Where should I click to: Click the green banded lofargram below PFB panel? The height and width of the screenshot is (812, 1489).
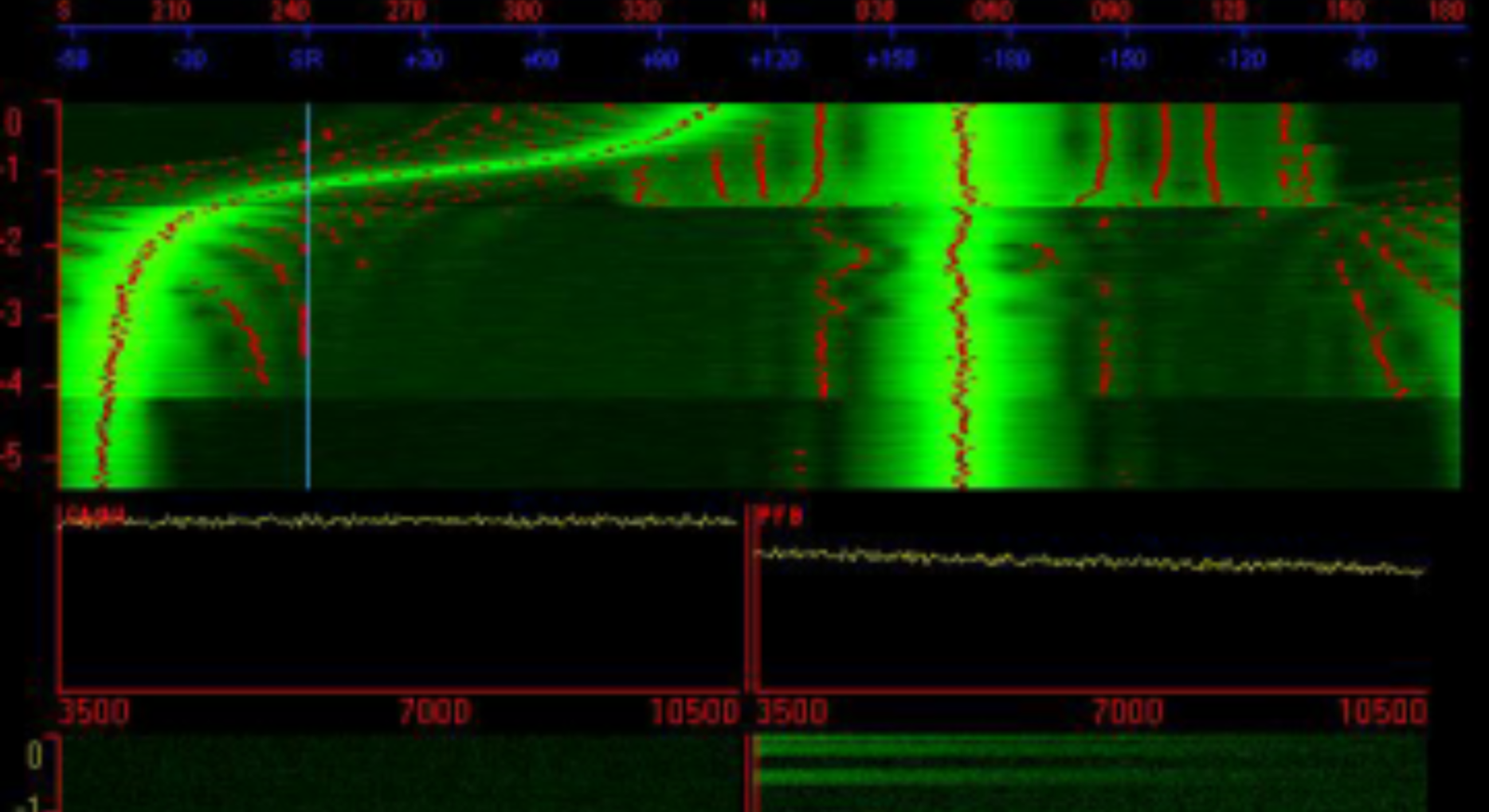[x=1089, y=772]
